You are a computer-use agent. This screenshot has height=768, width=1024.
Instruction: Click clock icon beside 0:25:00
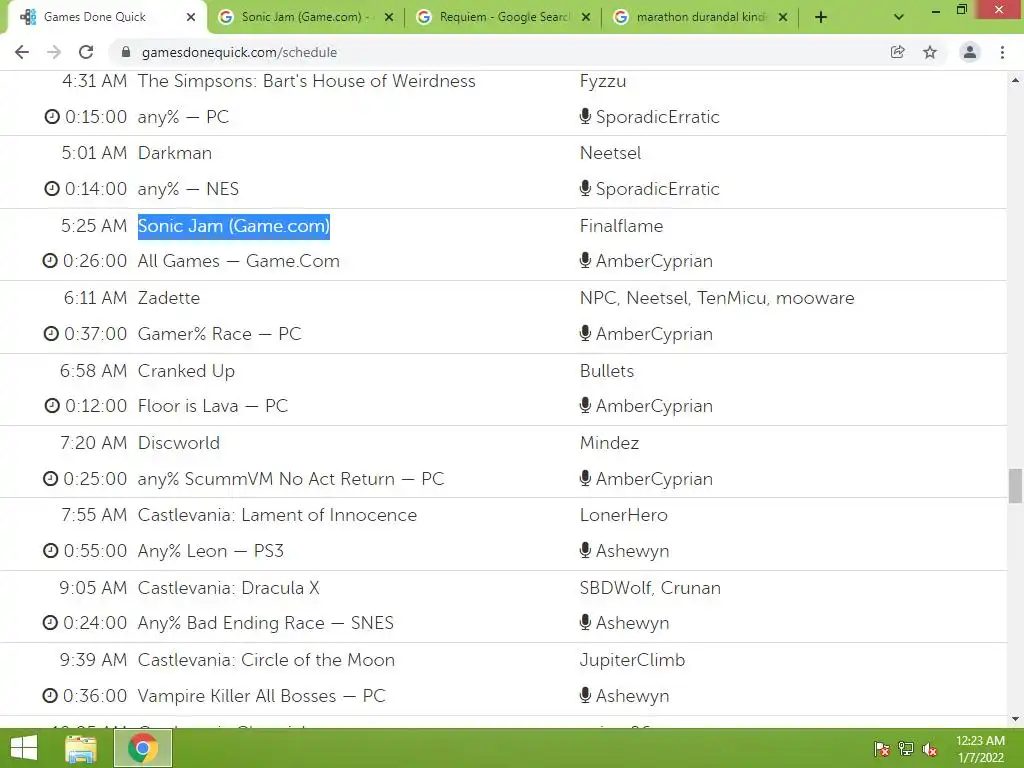pos(50,479)
